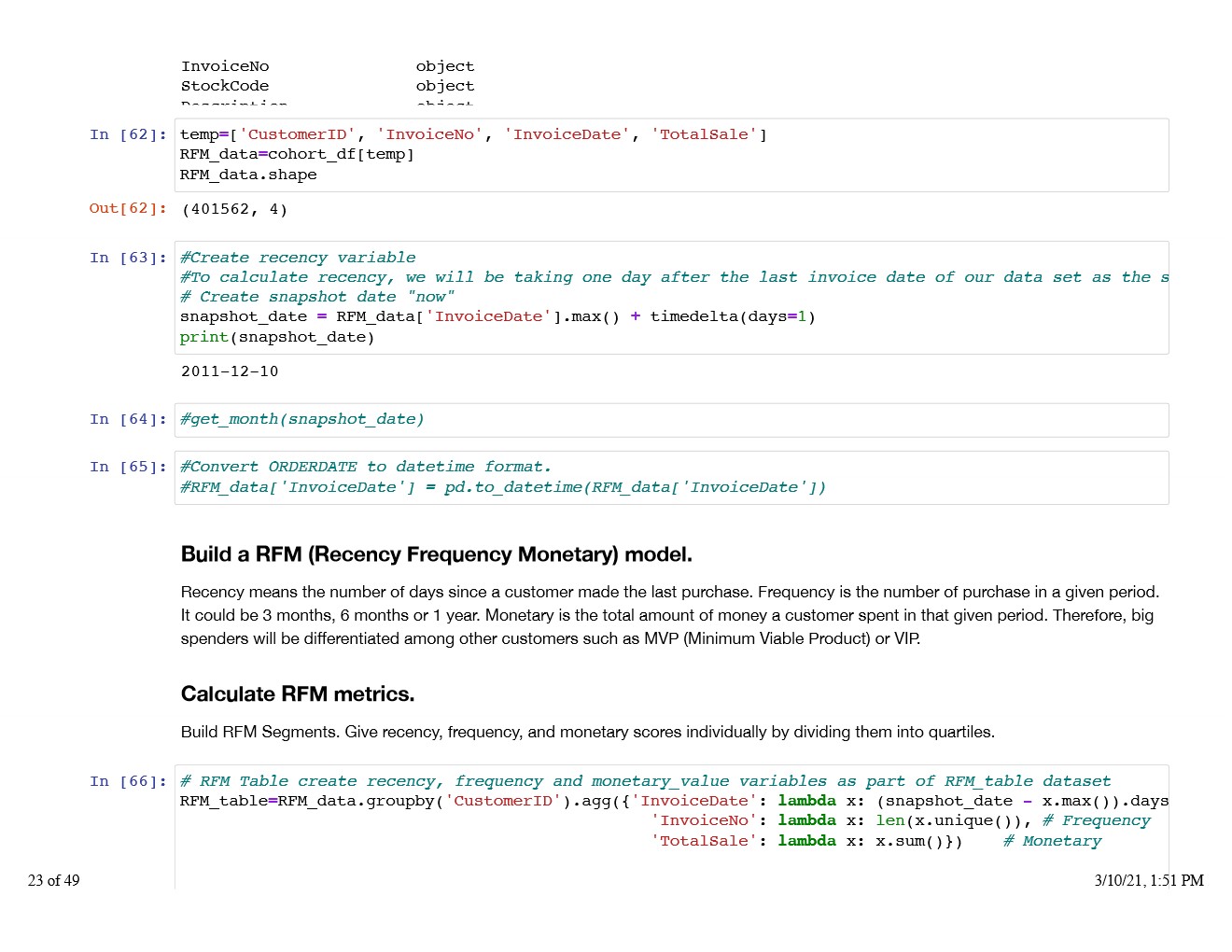Image resolution: width=1232 pixels, height=952 pixels.
Task: Click the In [62] prompt label
Action: tap(128, 134)
